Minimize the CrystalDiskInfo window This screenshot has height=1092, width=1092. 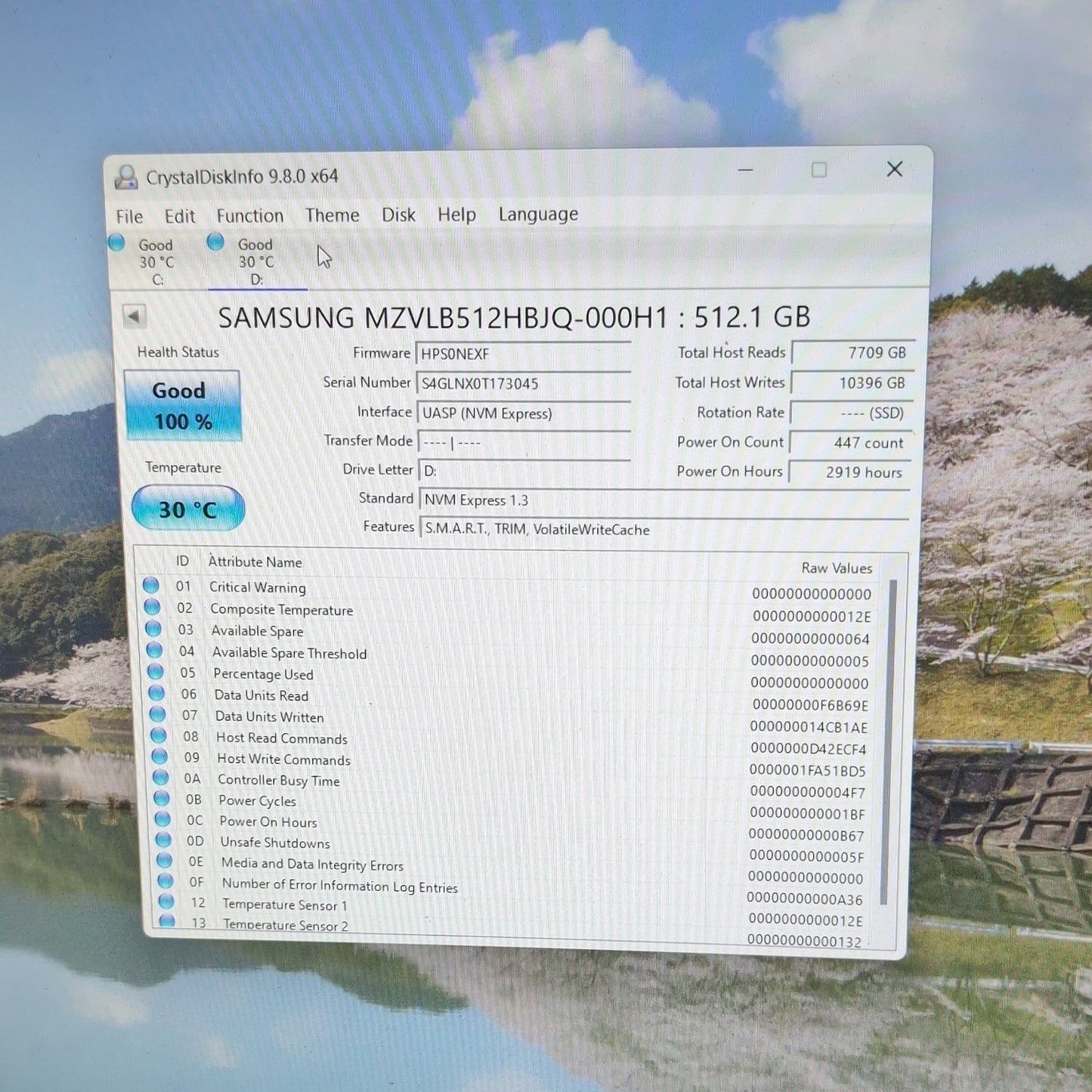click(x=746, y=170)
